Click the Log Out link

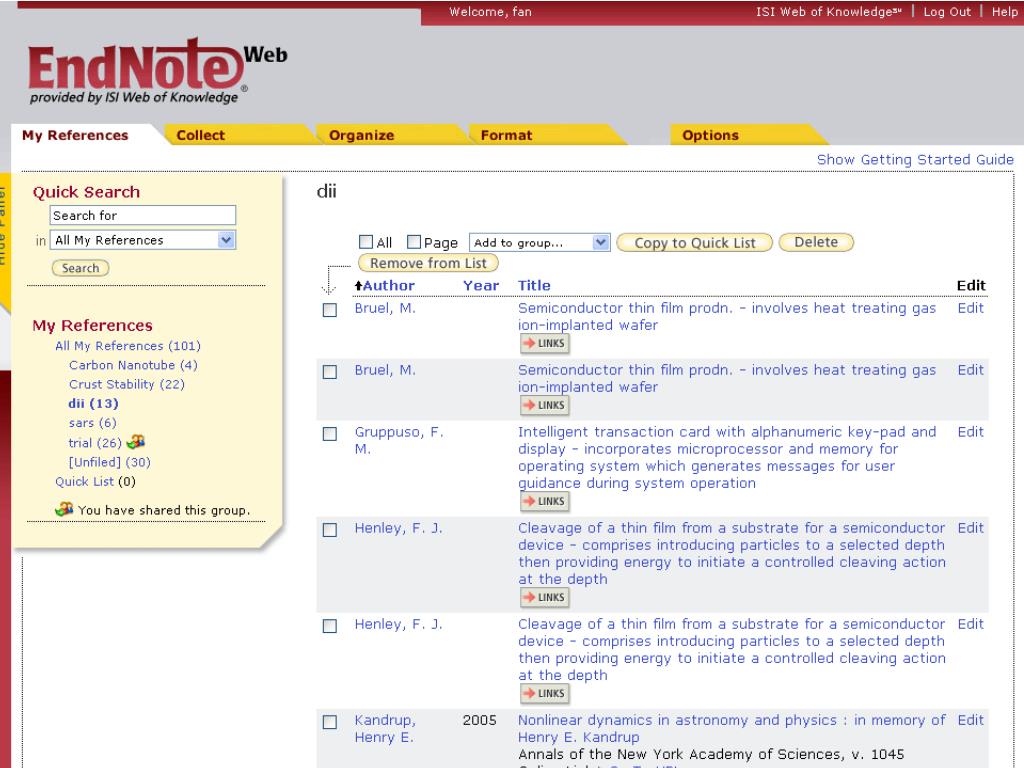947,12
